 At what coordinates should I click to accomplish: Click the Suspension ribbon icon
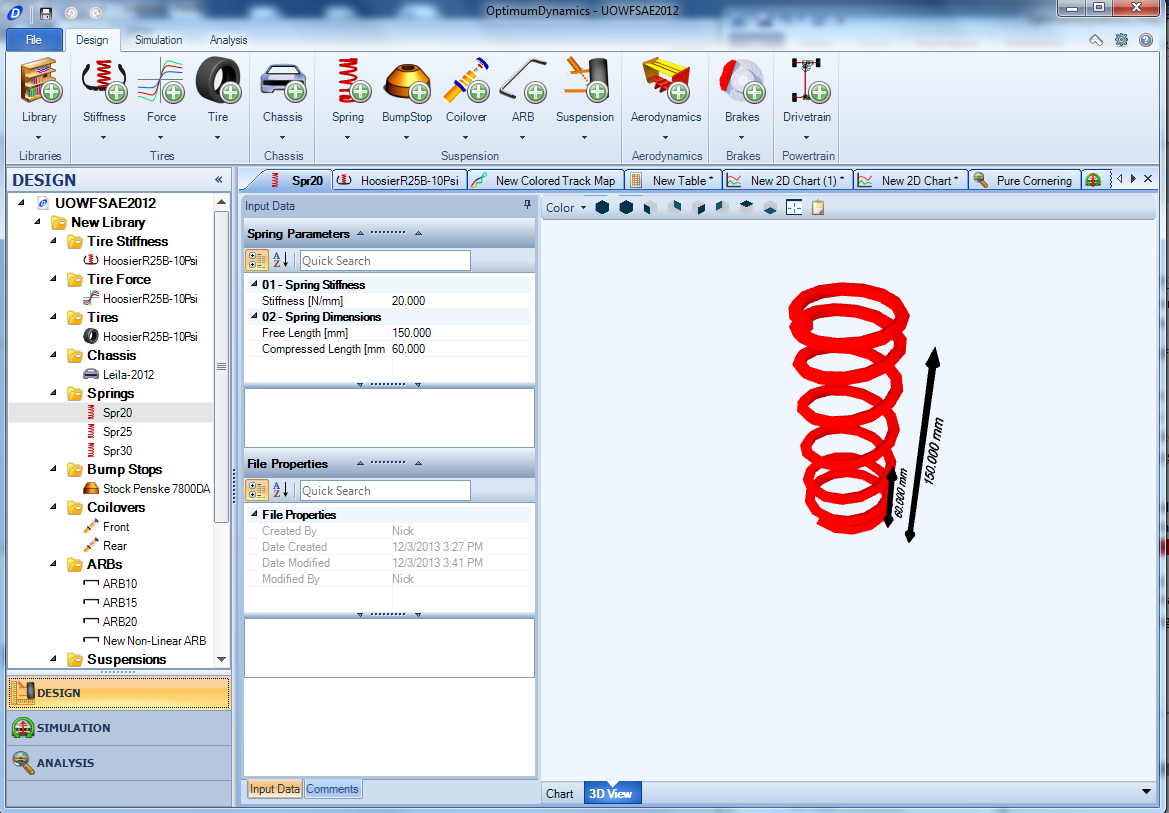[x=585, y=82]
